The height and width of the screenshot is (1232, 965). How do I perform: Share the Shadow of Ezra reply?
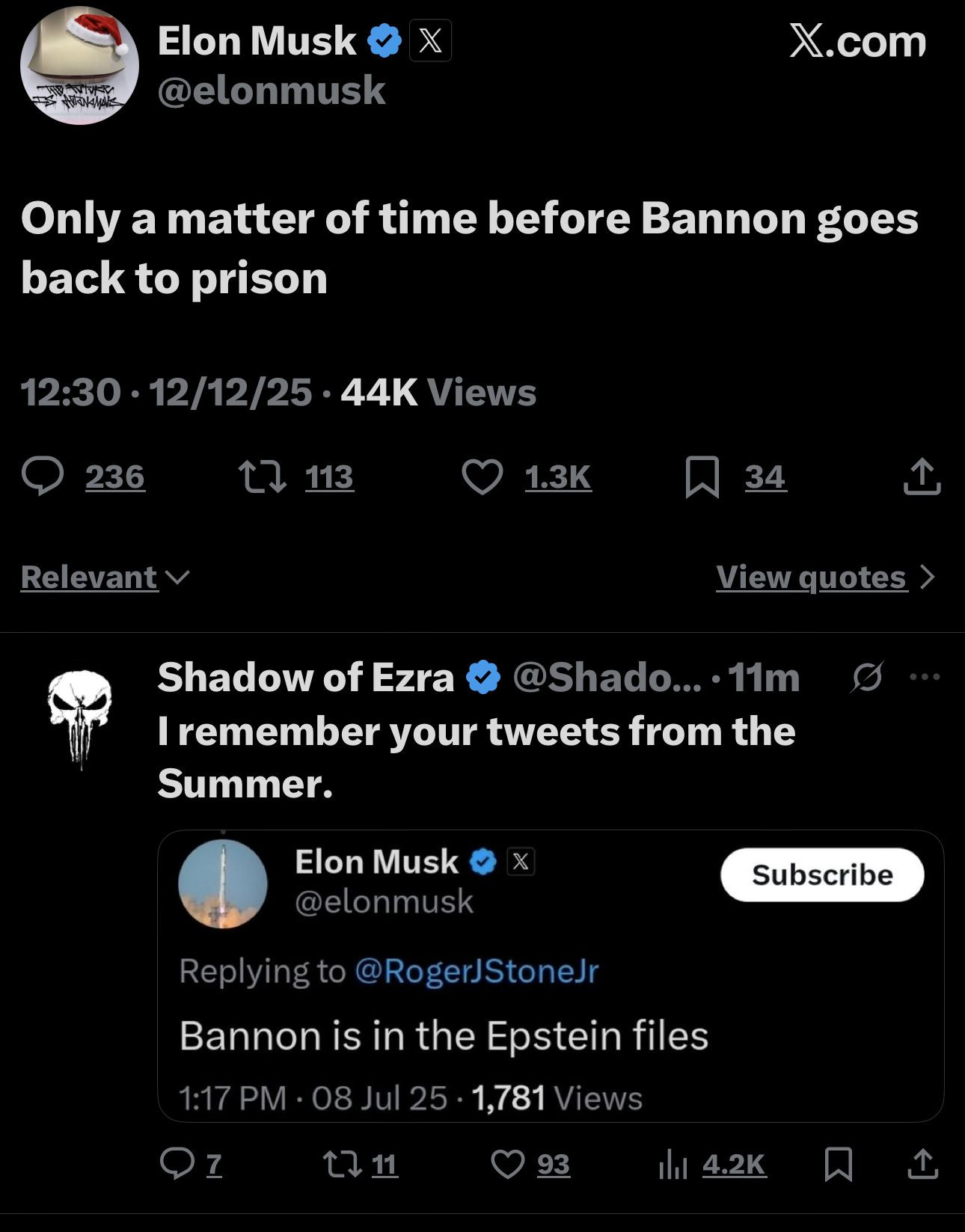tap(922, 1164)
